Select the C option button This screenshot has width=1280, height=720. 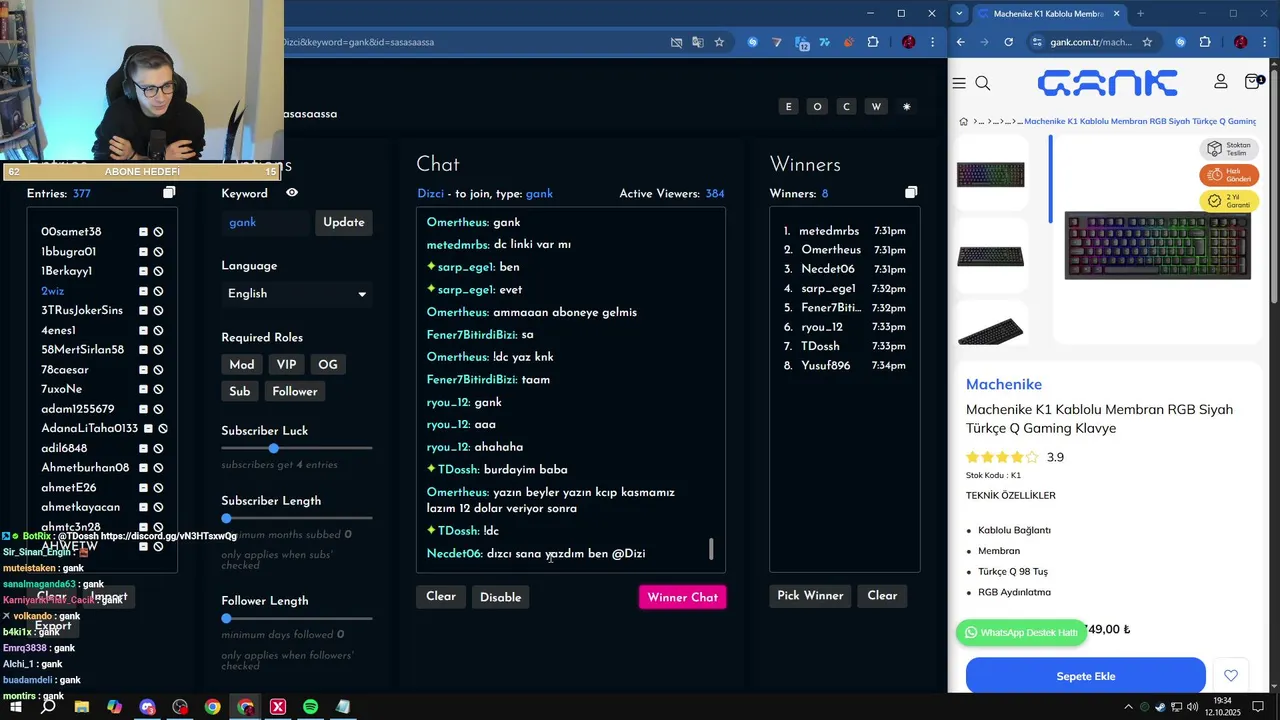847,107
